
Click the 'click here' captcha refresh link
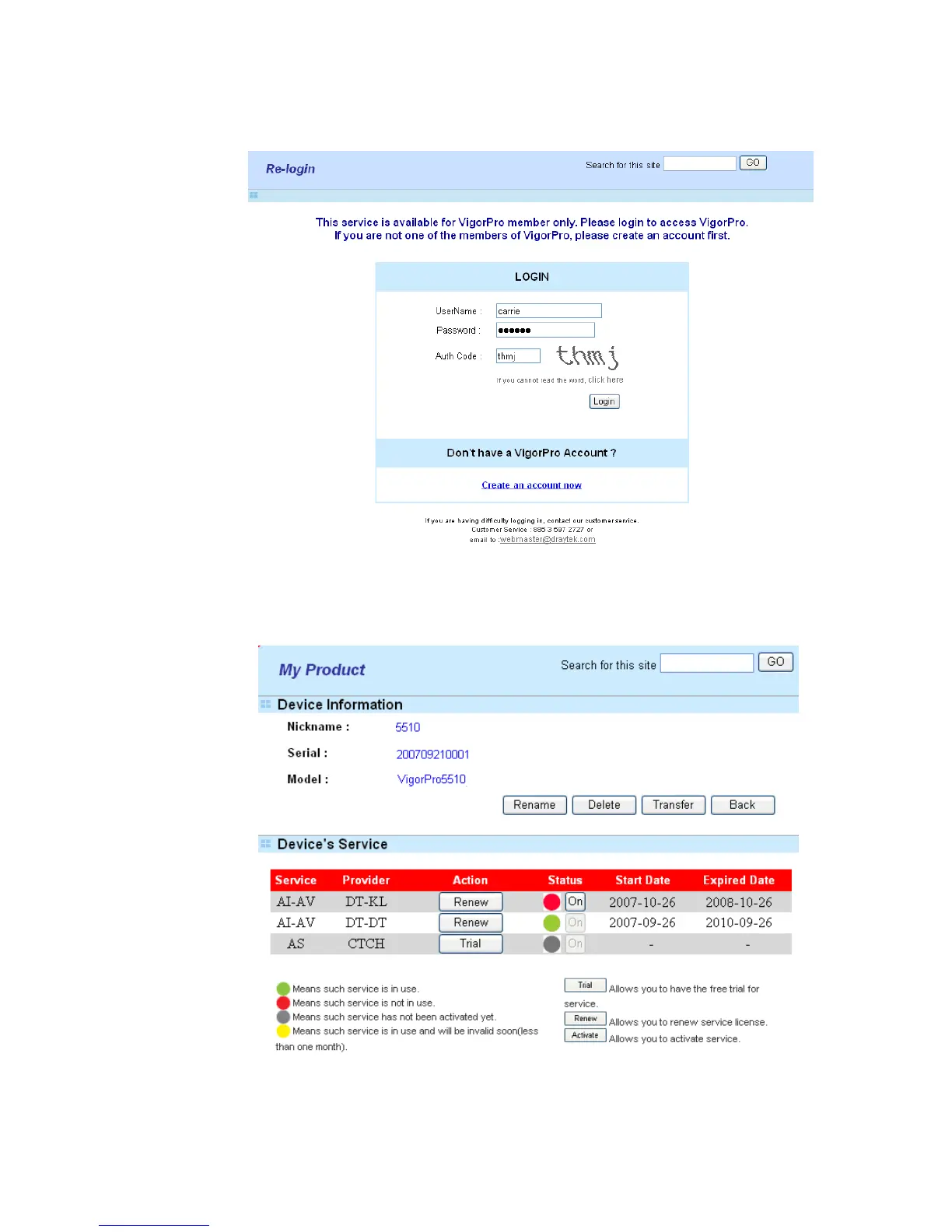(606, 380)
